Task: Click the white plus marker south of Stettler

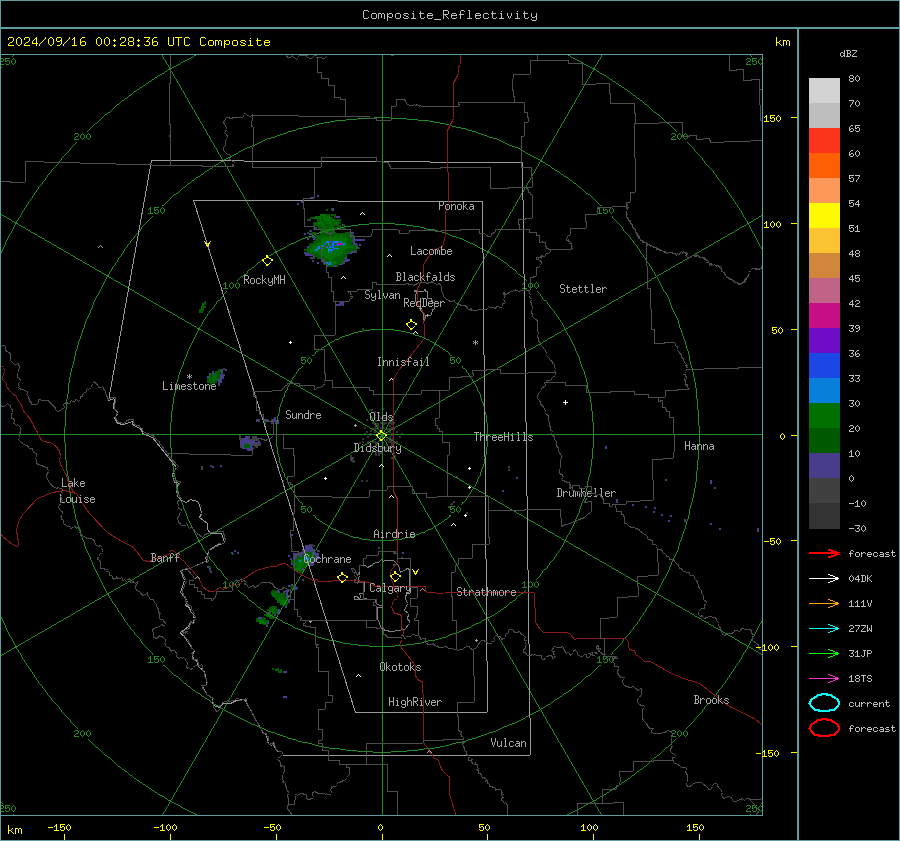Action: tap(565, 402)
